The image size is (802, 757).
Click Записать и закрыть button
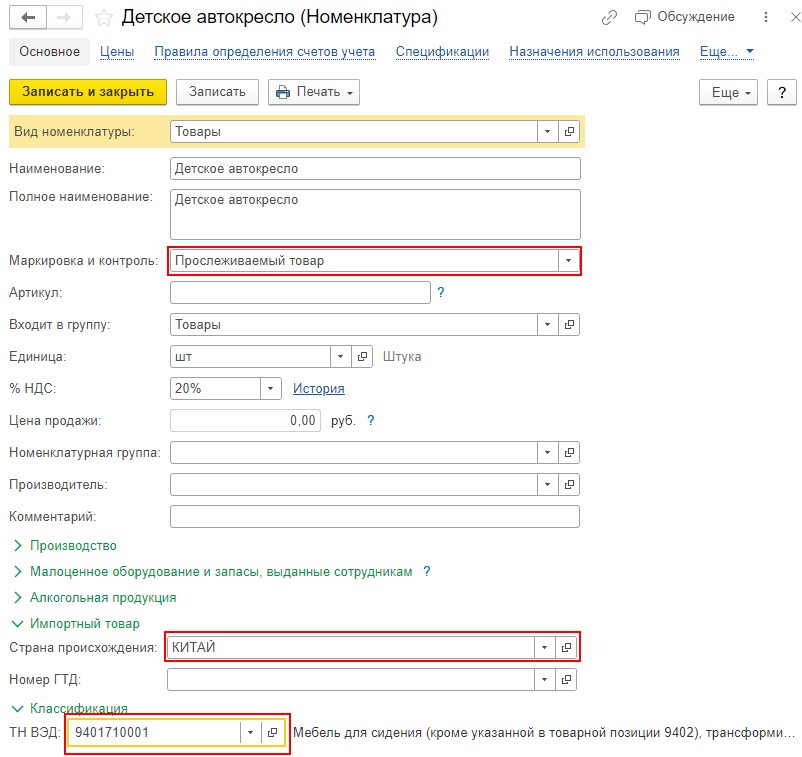click(88, 92)
